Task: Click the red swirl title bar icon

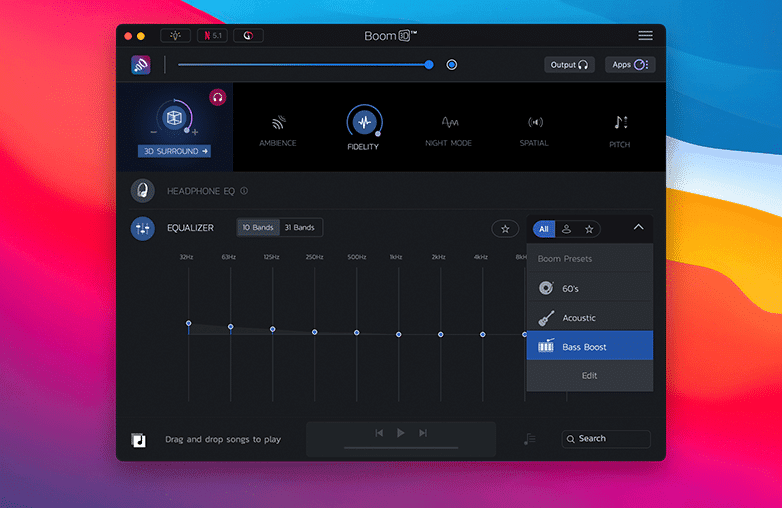Action: pos(248,36)
